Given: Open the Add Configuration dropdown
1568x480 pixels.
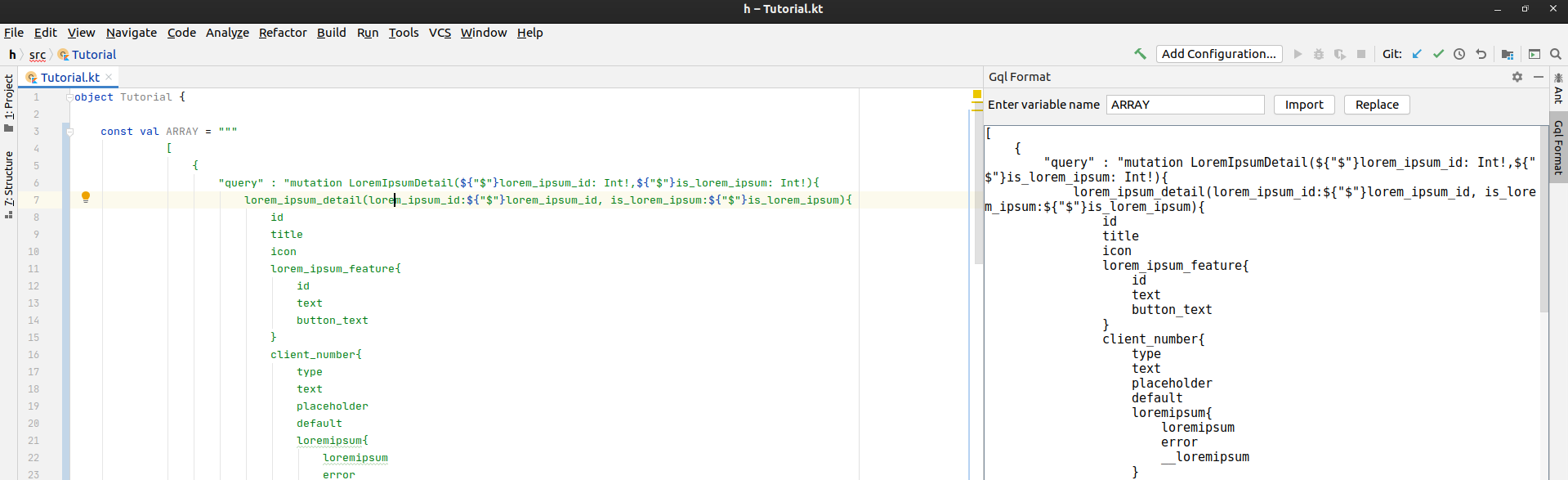Looking at the screenshot, I should [1219, 54].
